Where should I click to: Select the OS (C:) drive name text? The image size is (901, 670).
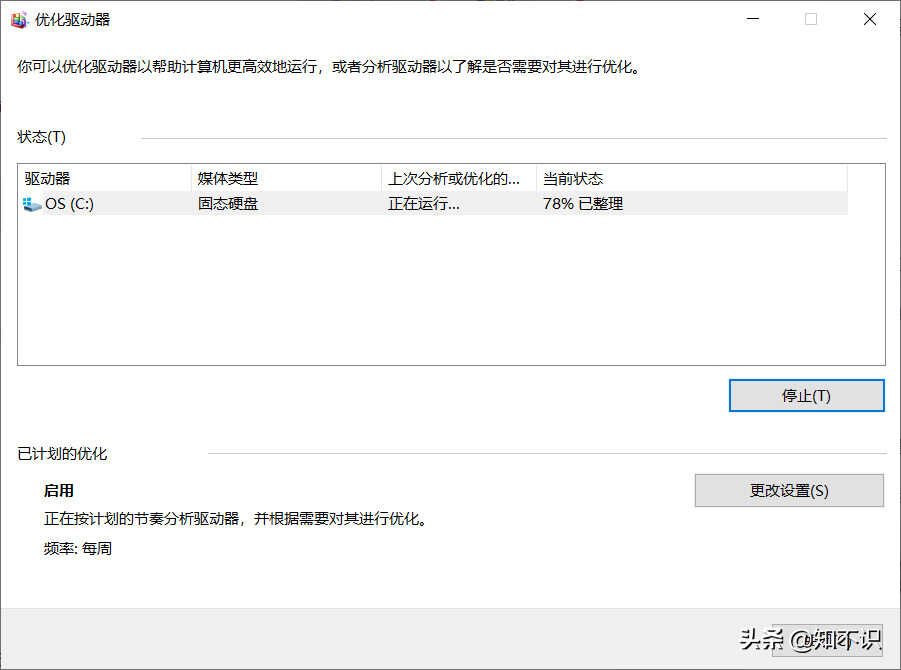70,204
